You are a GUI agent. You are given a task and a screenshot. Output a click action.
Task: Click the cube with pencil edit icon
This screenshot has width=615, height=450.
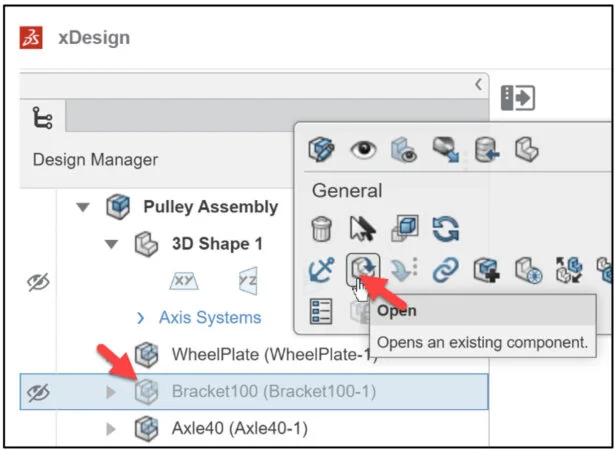point(321,150)
